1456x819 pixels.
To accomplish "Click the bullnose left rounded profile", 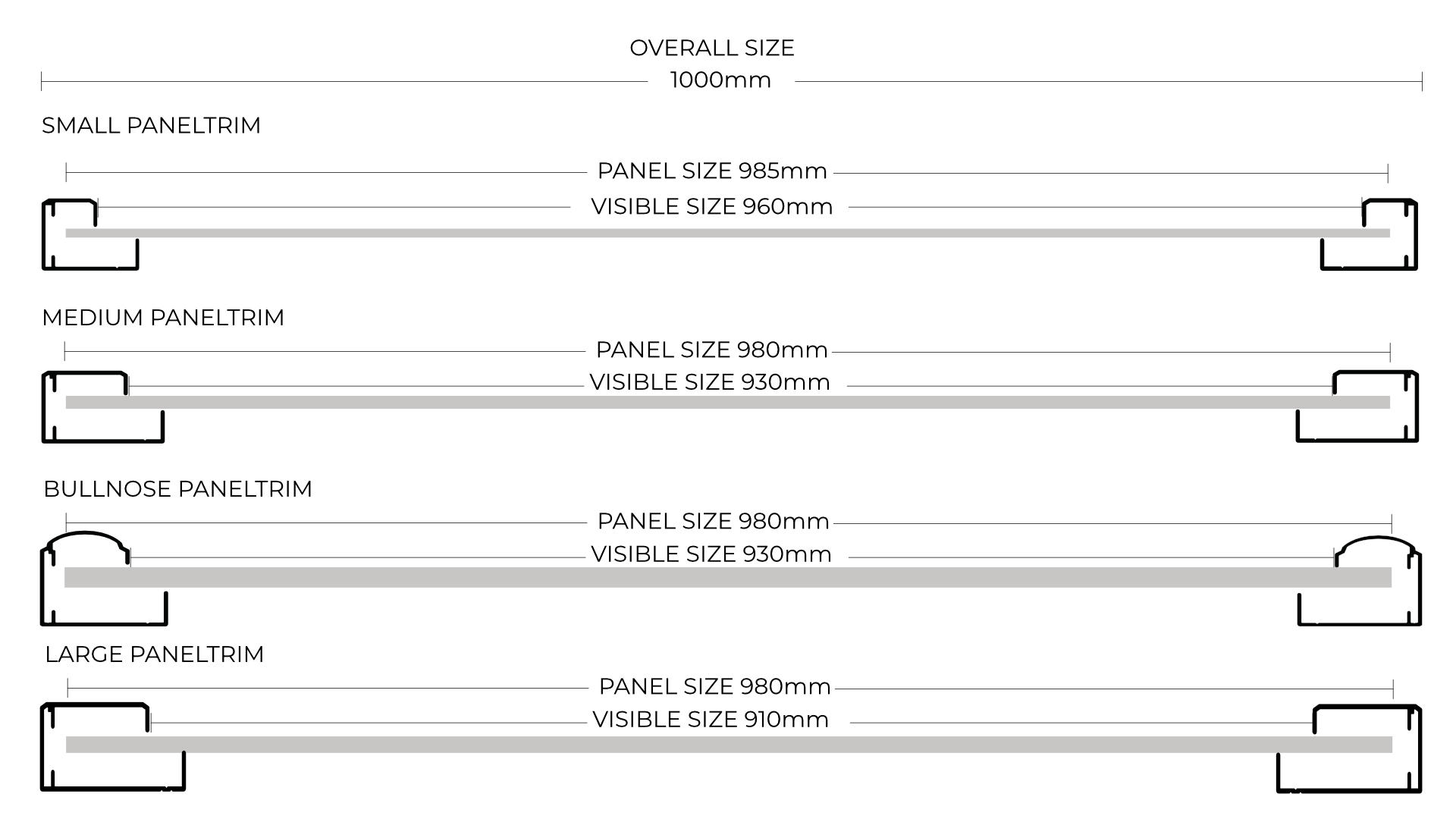I will click(104, 579).
